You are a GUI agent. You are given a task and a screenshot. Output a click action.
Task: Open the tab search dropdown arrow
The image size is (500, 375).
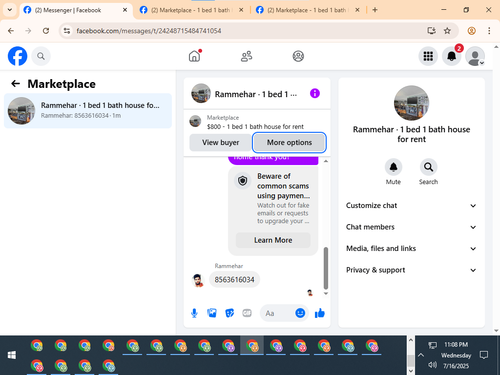pos(10,10)
